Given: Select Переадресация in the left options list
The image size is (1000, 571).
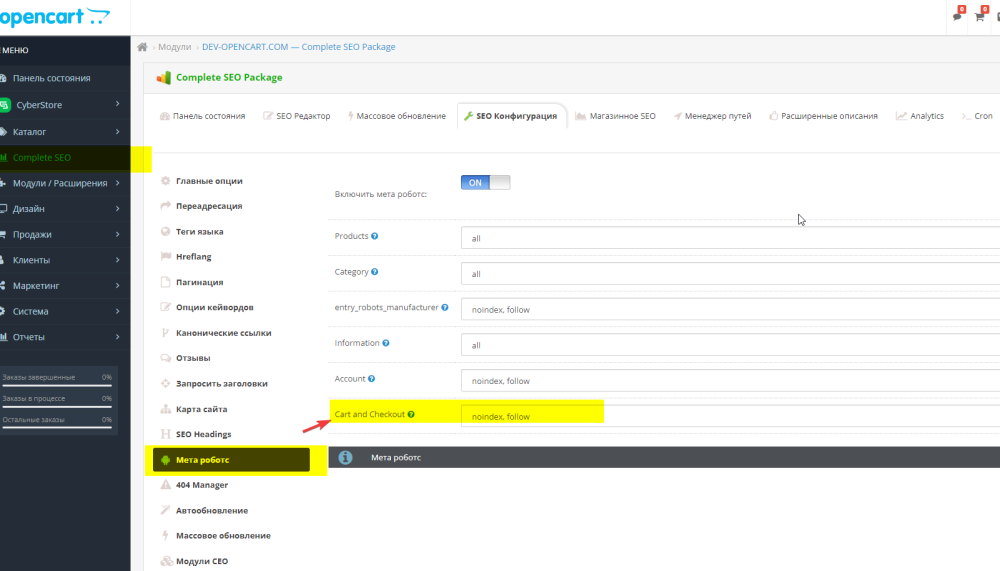Looking at the screenshot, I should tap(208, 206).
